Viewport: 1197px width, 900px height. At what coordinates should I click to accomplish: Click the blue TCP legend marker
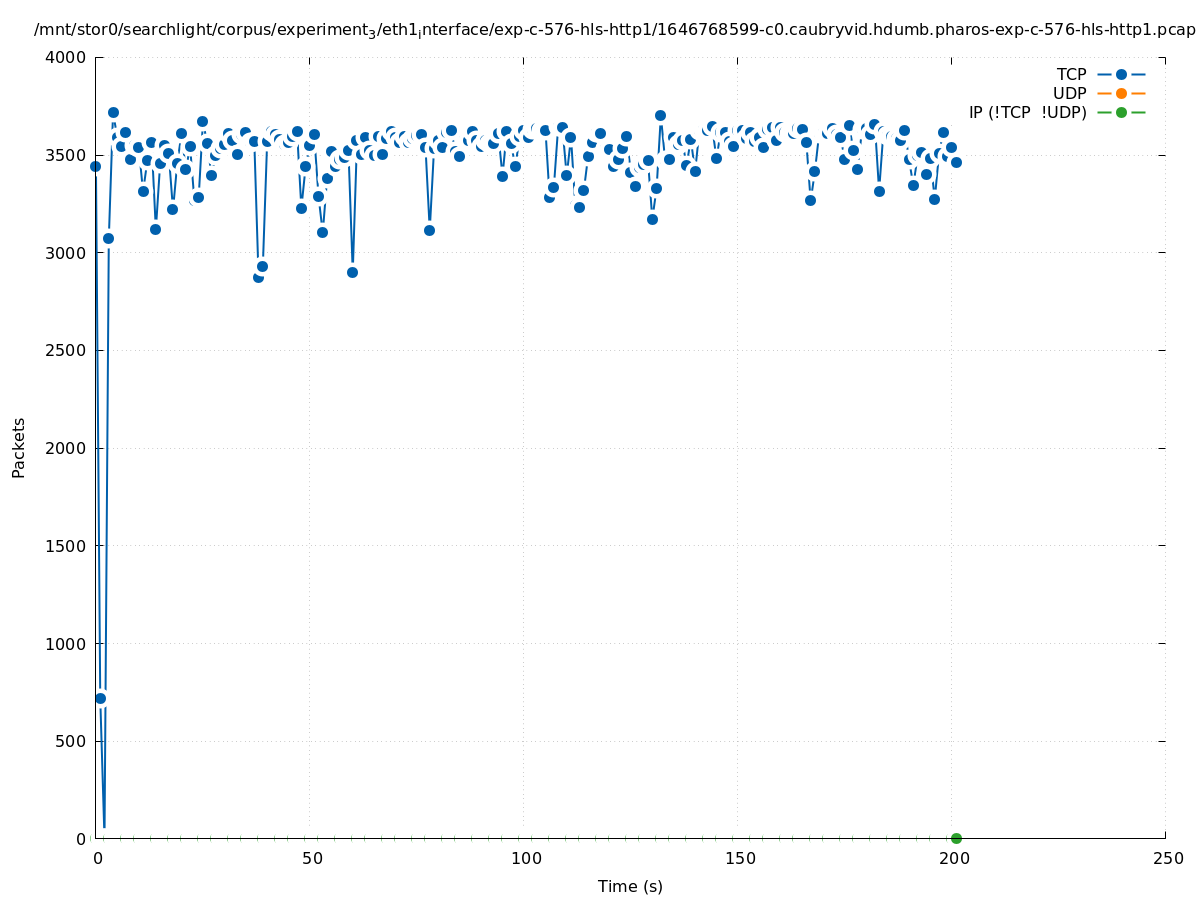click(1121, 75)
